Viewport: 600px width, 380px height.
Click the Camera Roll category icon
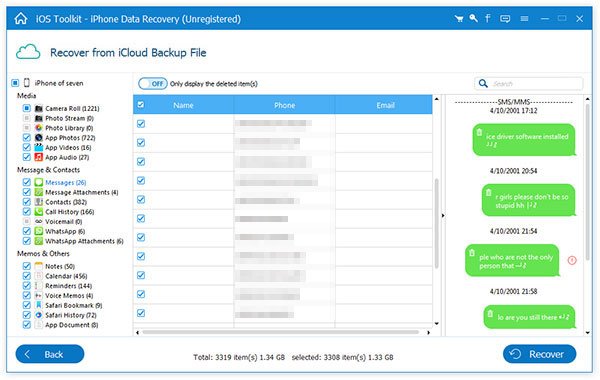39,108
